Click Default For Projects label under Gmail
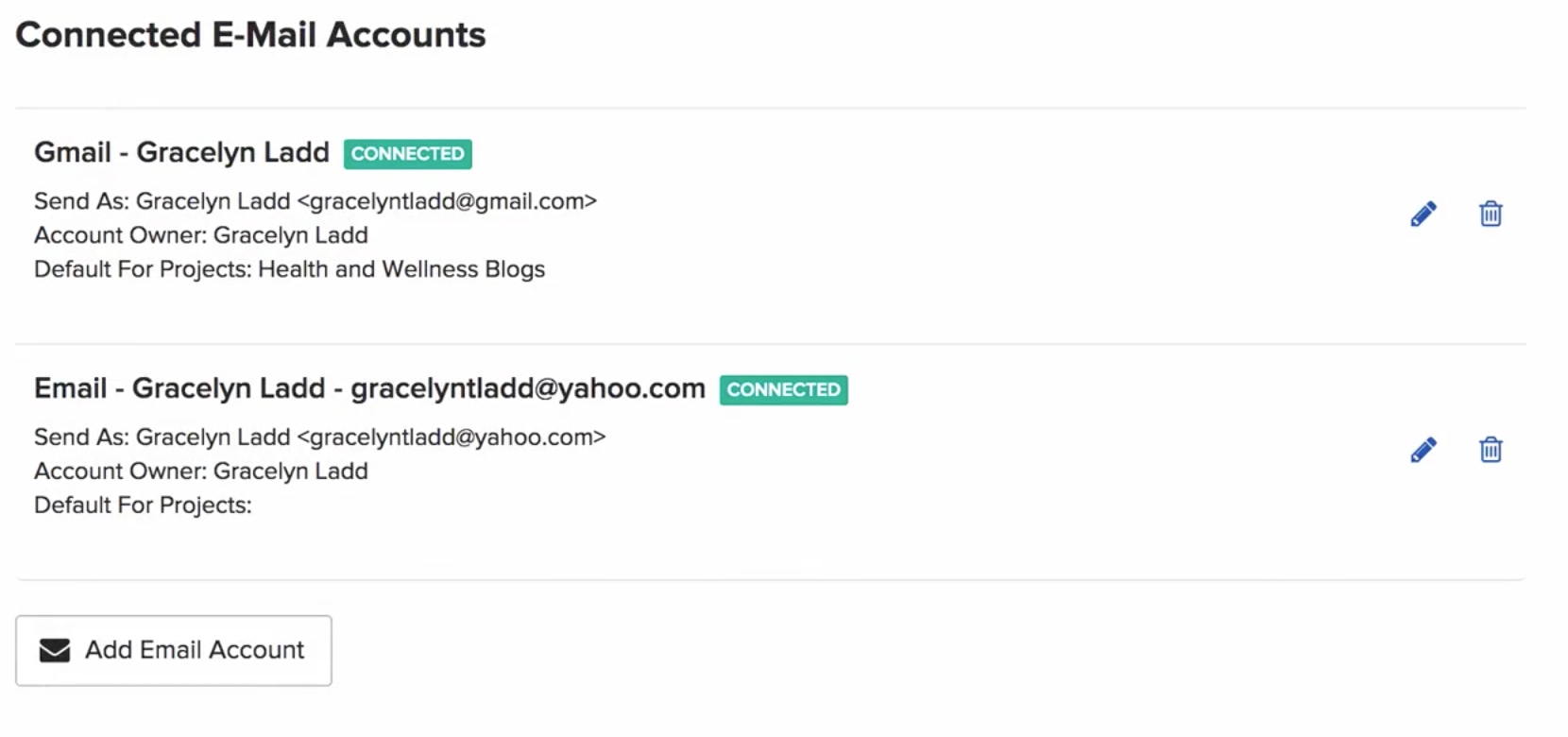 pyautogui.click(x=143, y=269)
